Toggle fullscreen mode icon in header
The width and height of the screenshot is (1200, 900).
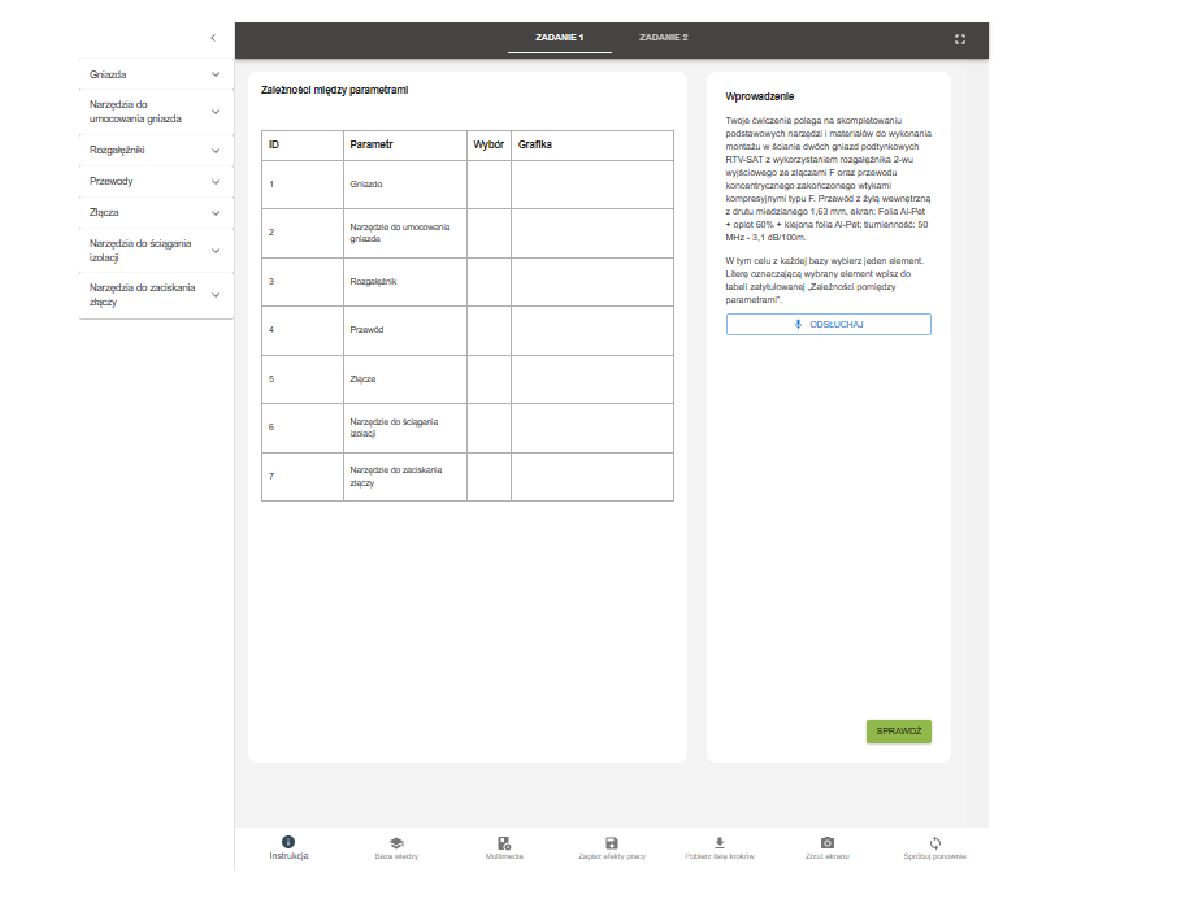pyautogui.click(x=960, y=39)
